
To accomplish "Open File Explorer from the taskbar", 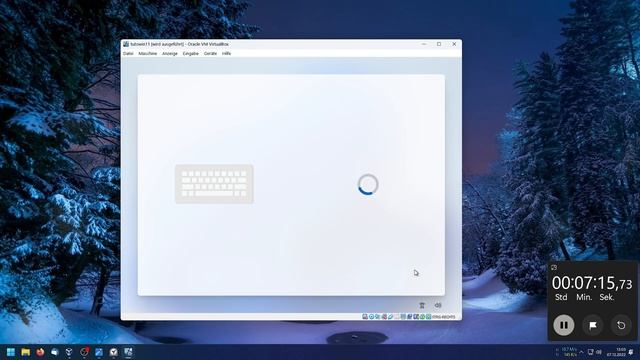I will click(x=25, y=352).
